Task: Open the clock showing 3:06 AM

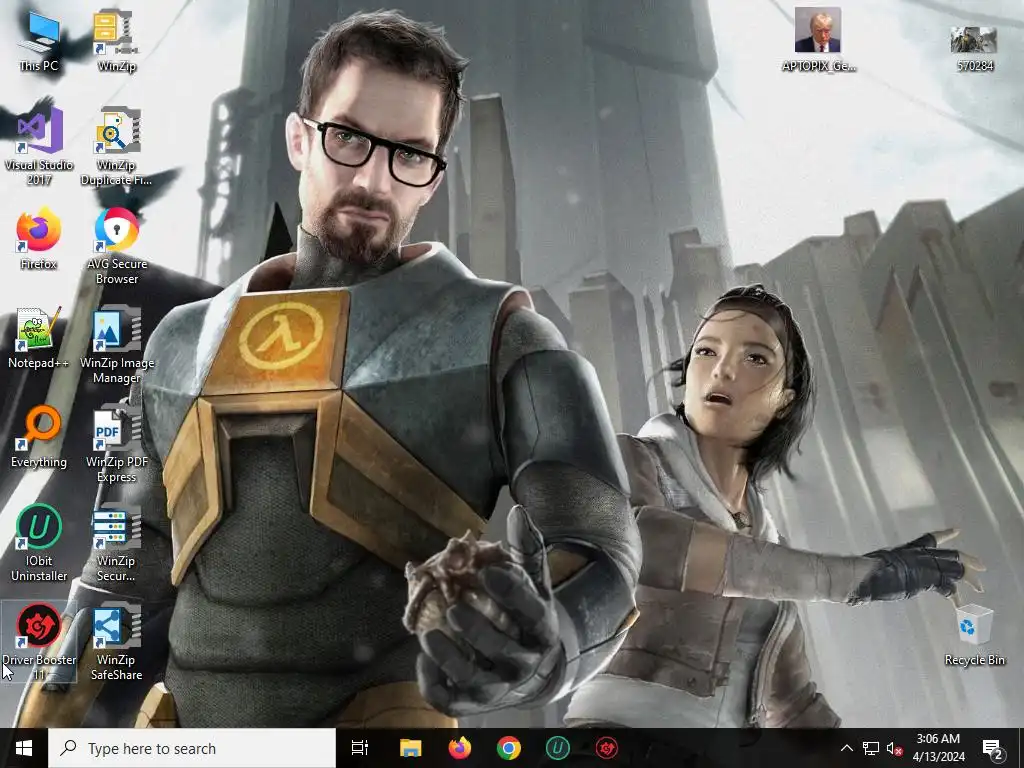Action: (x=938, y=748)
